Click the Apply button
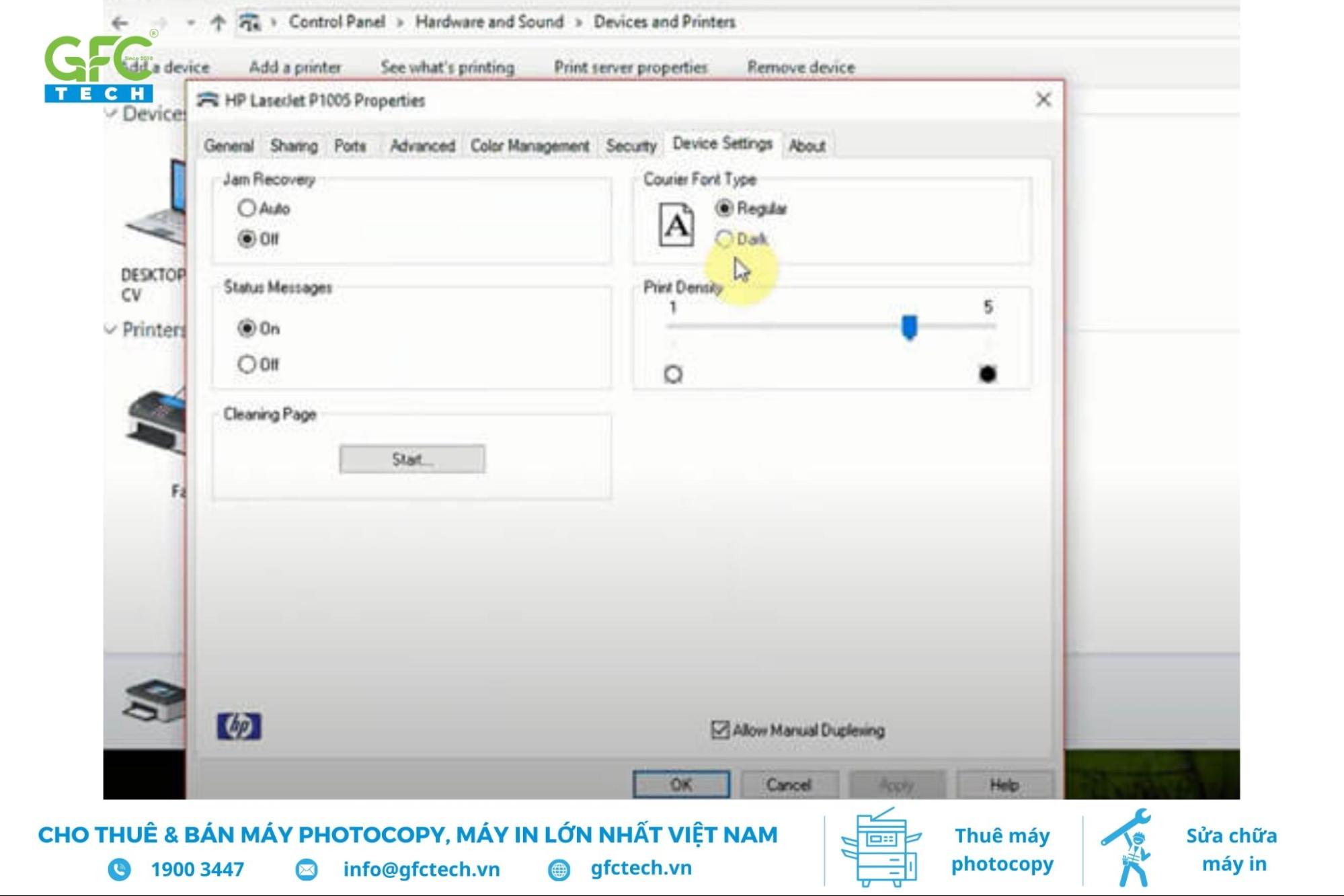This screenshot has width=1344, height=896. pyautogui.click(x=896, y=784)
